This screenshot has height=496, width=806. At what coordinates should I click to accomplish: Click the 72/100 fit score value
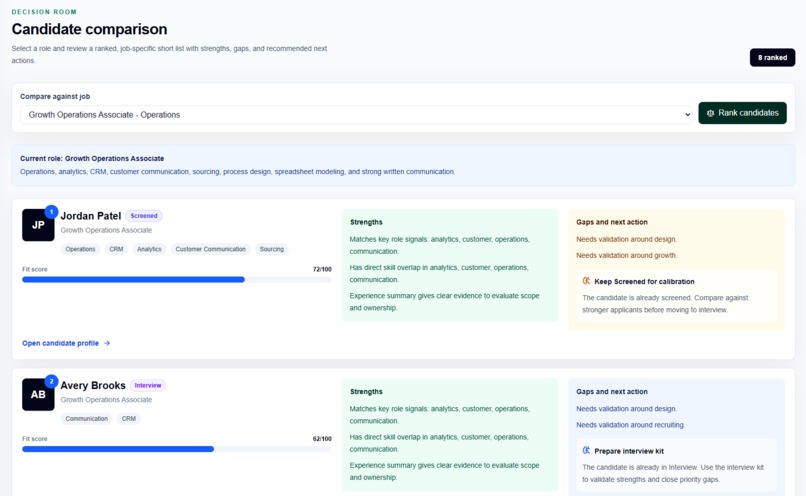(322, 269)
